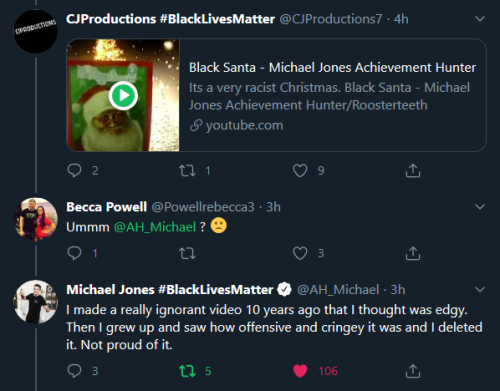Viewport: 500px width, 391px height.
Task: Reply to Becca Powell's tweet
Action: pyautogui.click(x=74, y=253)
